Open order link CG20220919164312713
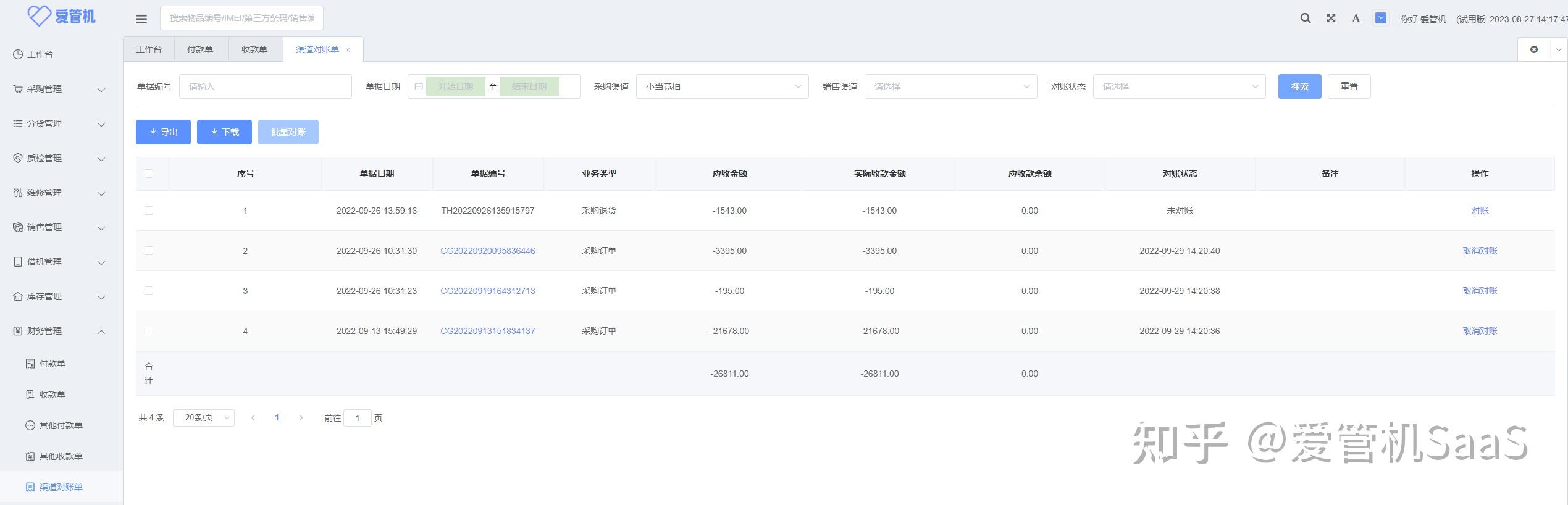 tap(488, 291)
